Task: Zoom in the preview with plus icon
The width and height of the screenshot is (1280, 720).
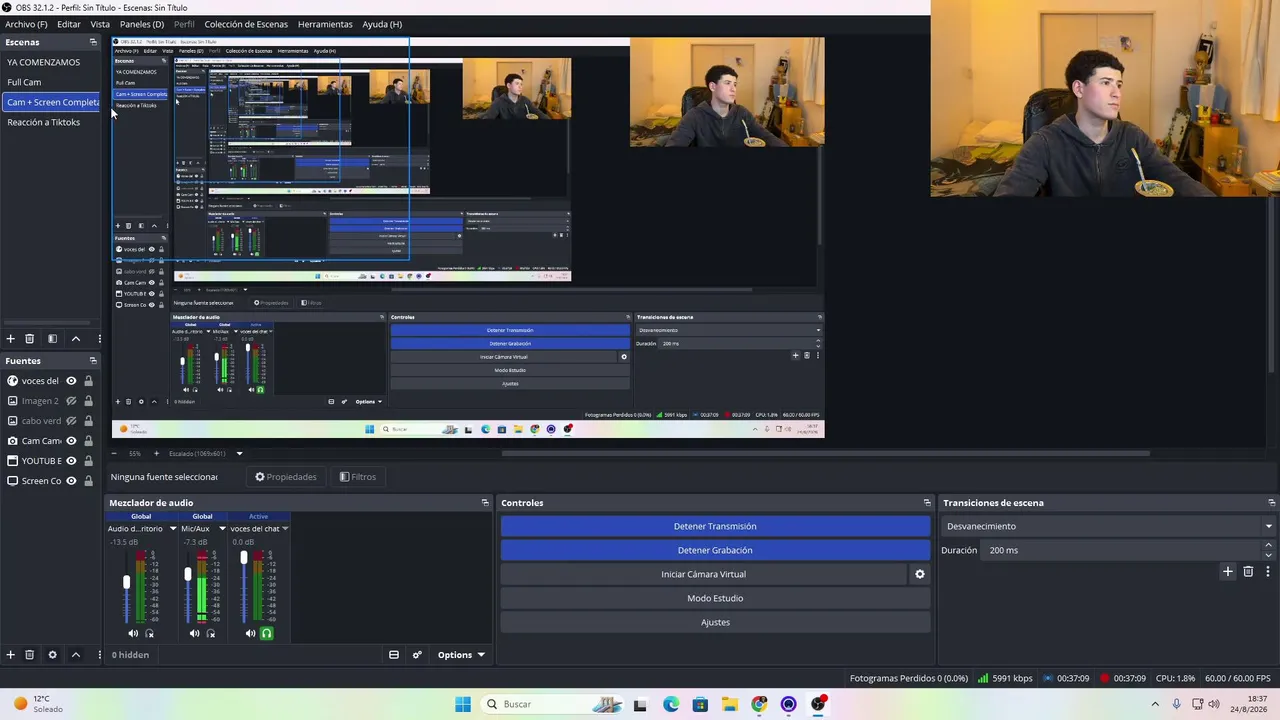Action: coord(156,453)
